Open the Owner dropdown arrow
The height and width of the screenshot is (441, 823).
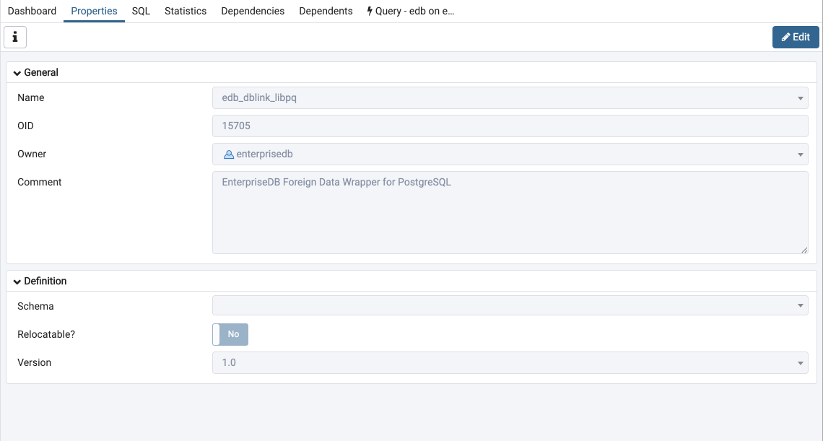pos(800,154)
